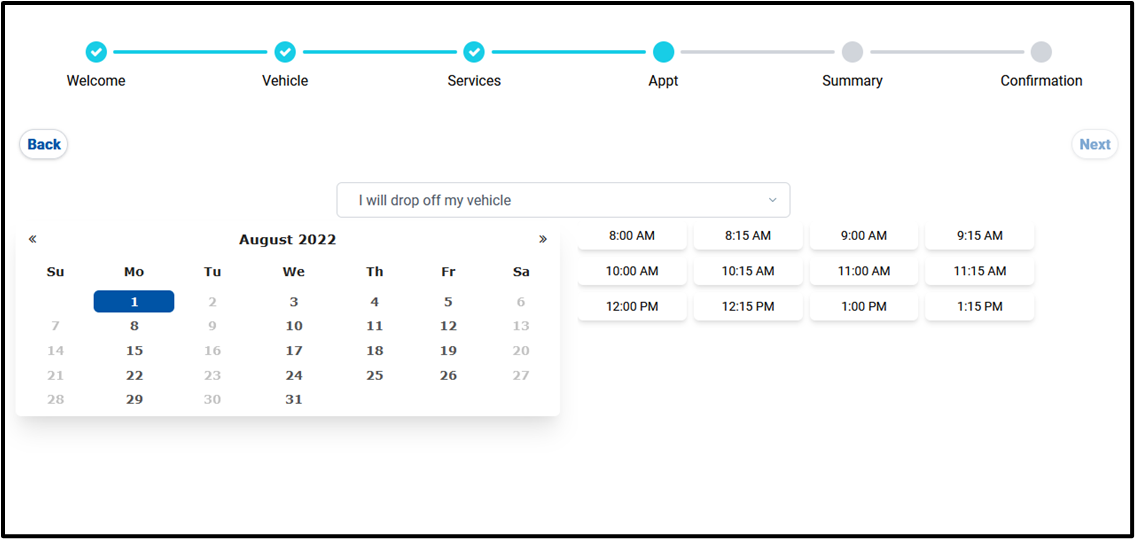
Task: Click the Services step checkmark circle
Action: [474, 52]
